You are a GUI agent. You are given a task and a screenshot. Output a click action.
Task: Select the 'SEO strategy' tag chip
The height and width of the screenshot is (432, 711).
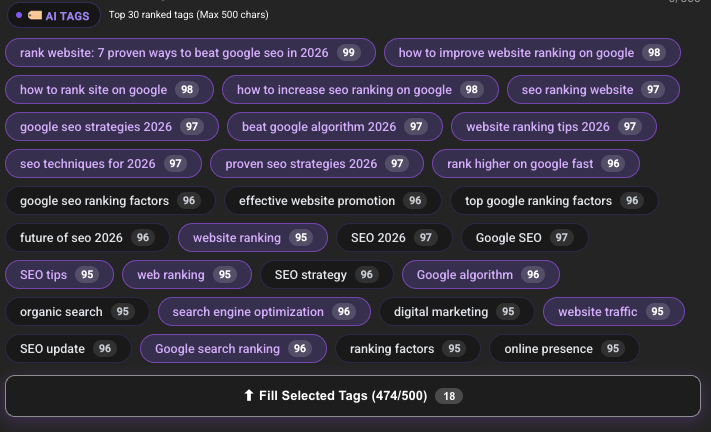[326, 275]
